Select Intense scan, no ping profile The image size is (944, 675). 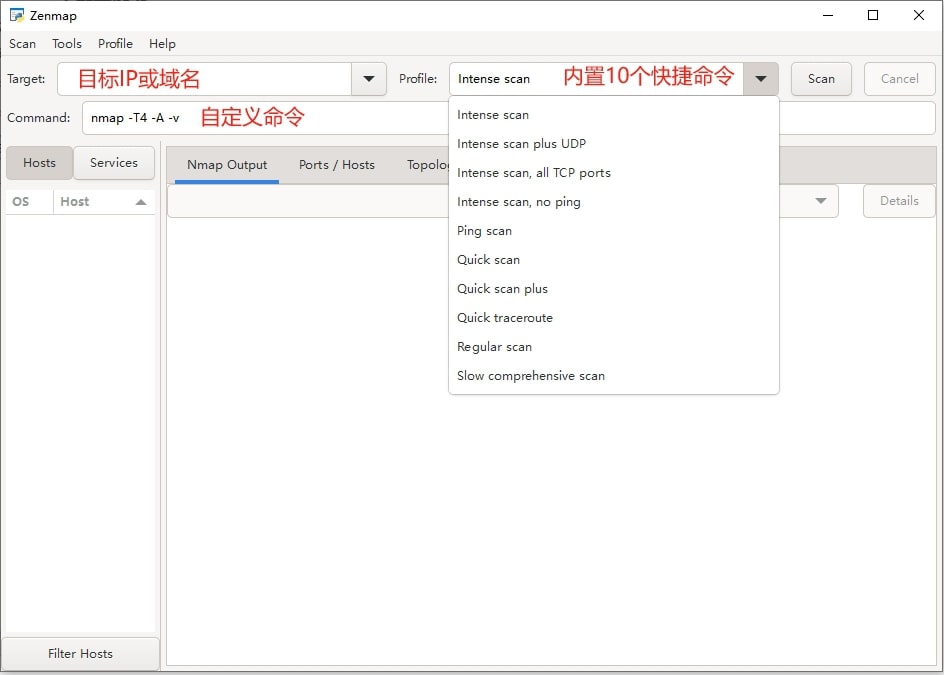point(614,202)
